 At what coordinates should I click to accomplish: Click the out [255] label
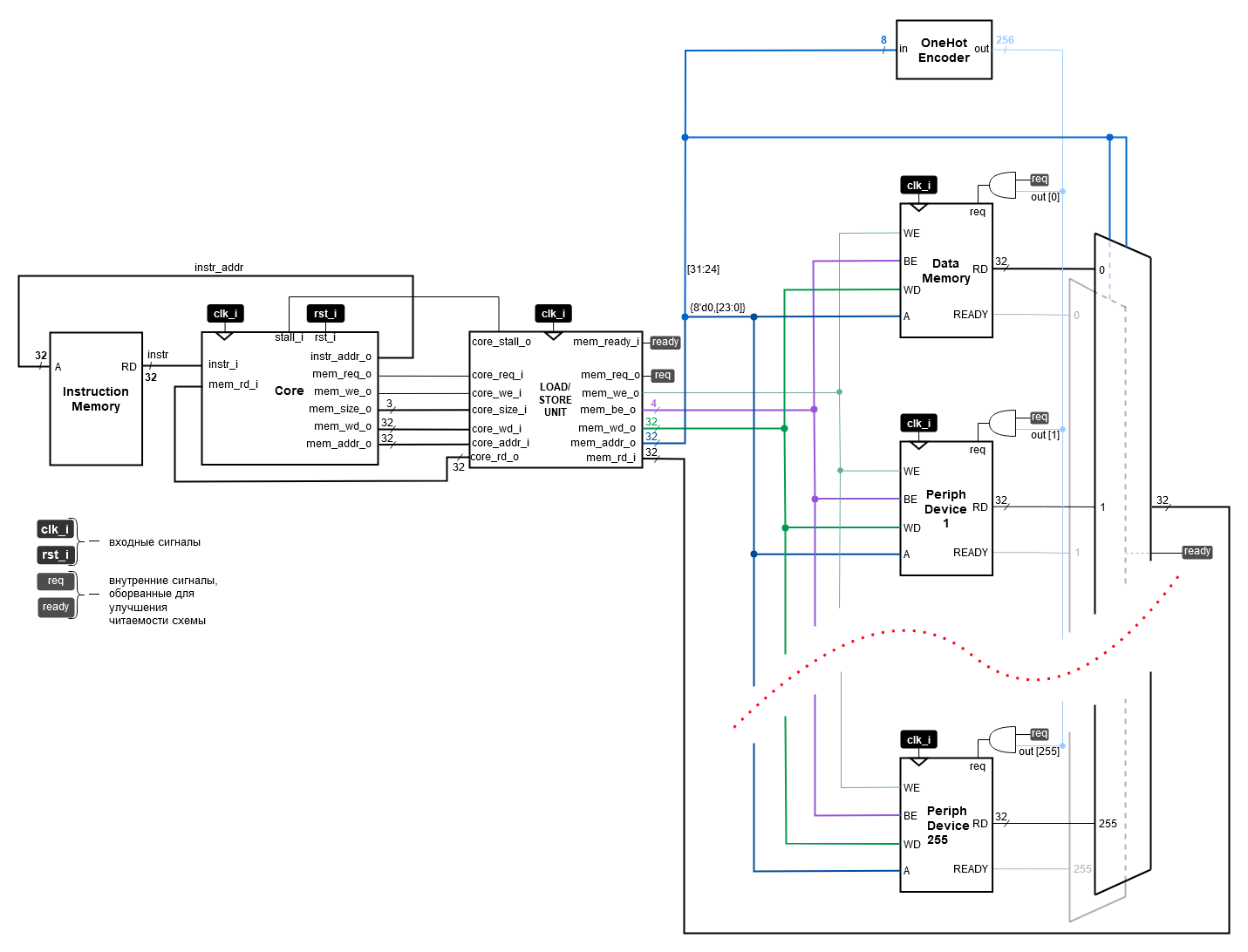click(x=1039, y=751)
